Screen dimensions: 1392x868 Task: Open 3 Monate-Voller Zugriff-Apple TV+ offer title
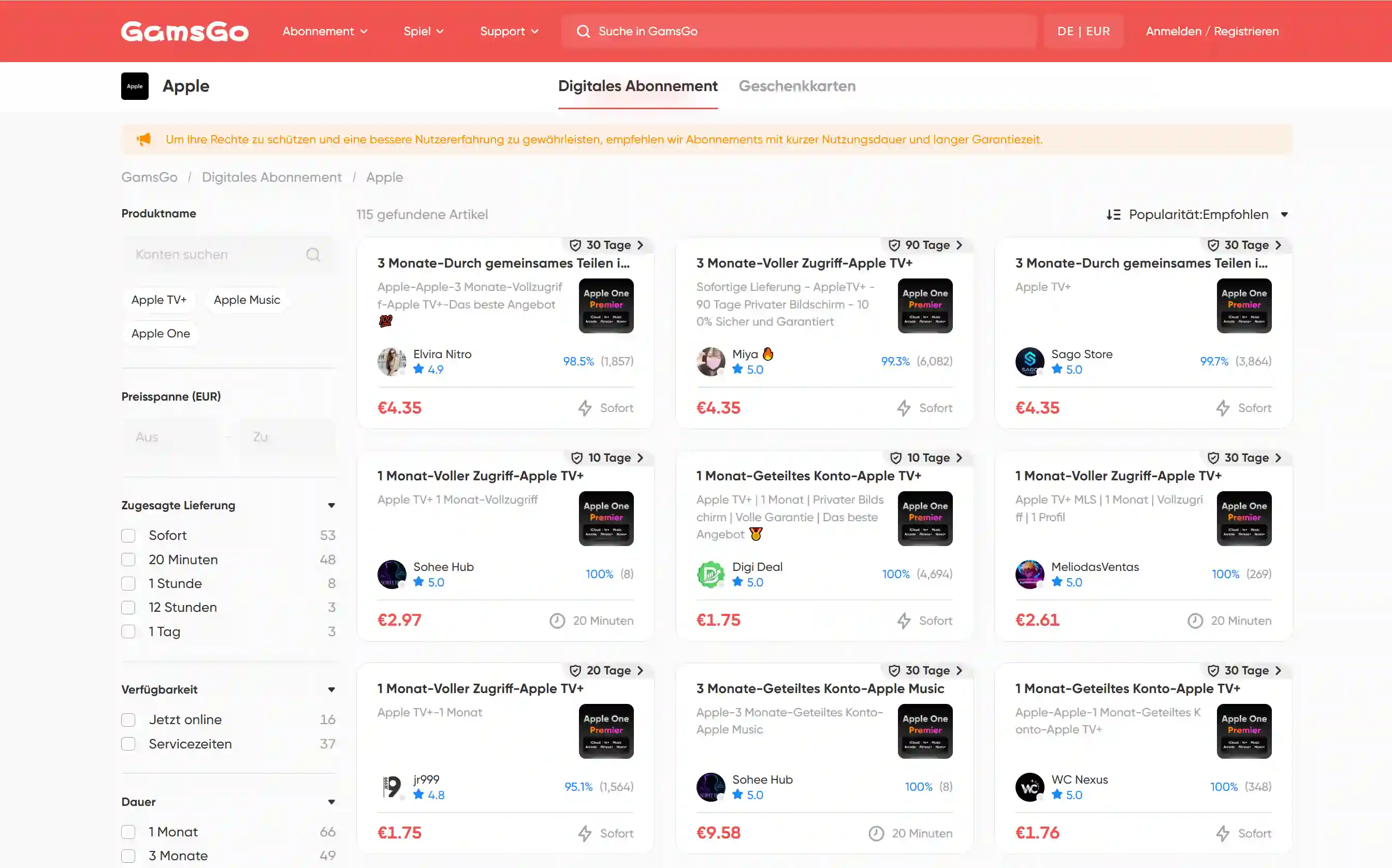[804, 263]
